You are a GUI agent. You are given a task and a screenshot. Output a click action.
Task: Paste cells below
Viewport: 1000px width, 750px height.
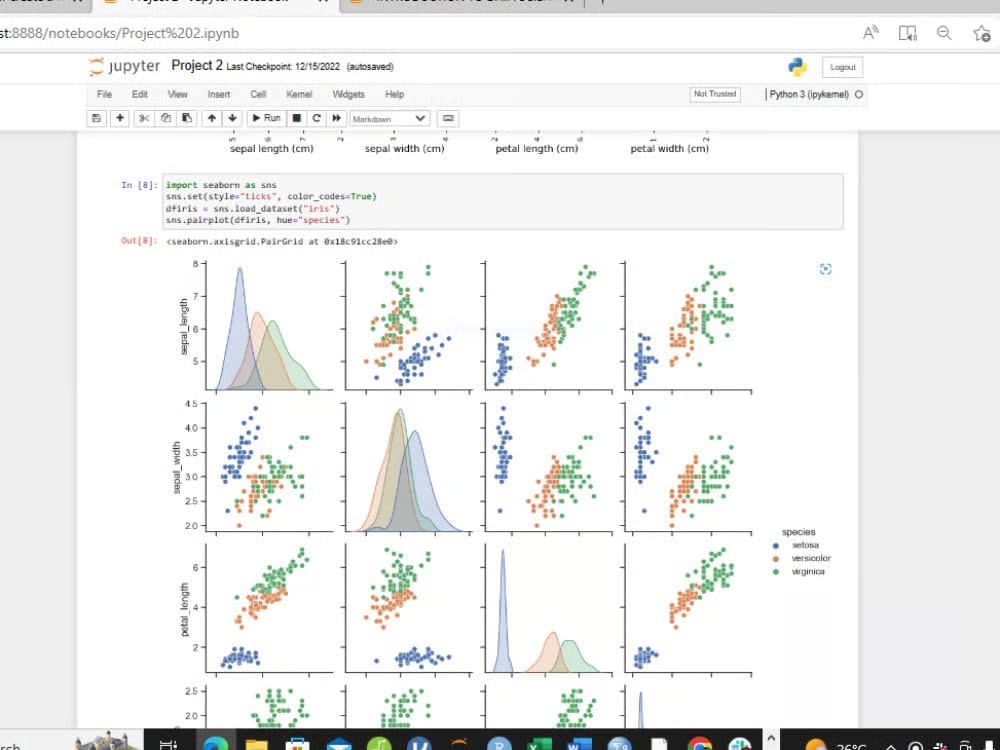(187, 119)
